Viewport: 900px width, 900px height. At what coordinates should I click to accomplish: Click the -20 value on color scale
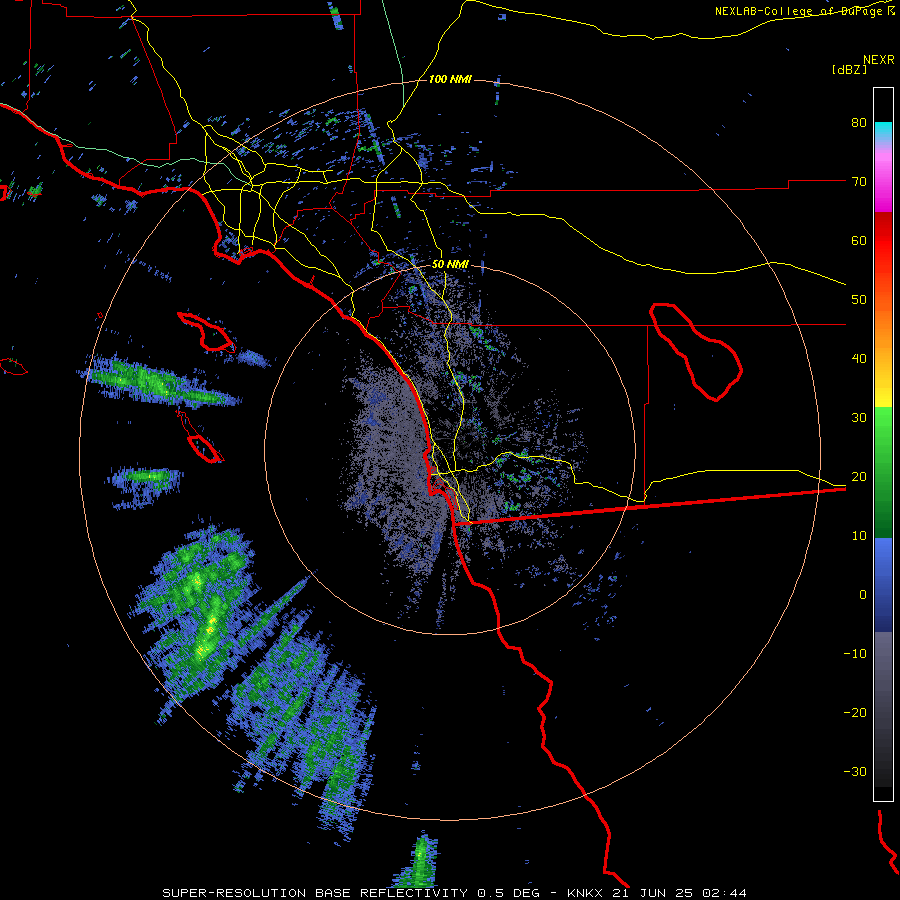855,713
